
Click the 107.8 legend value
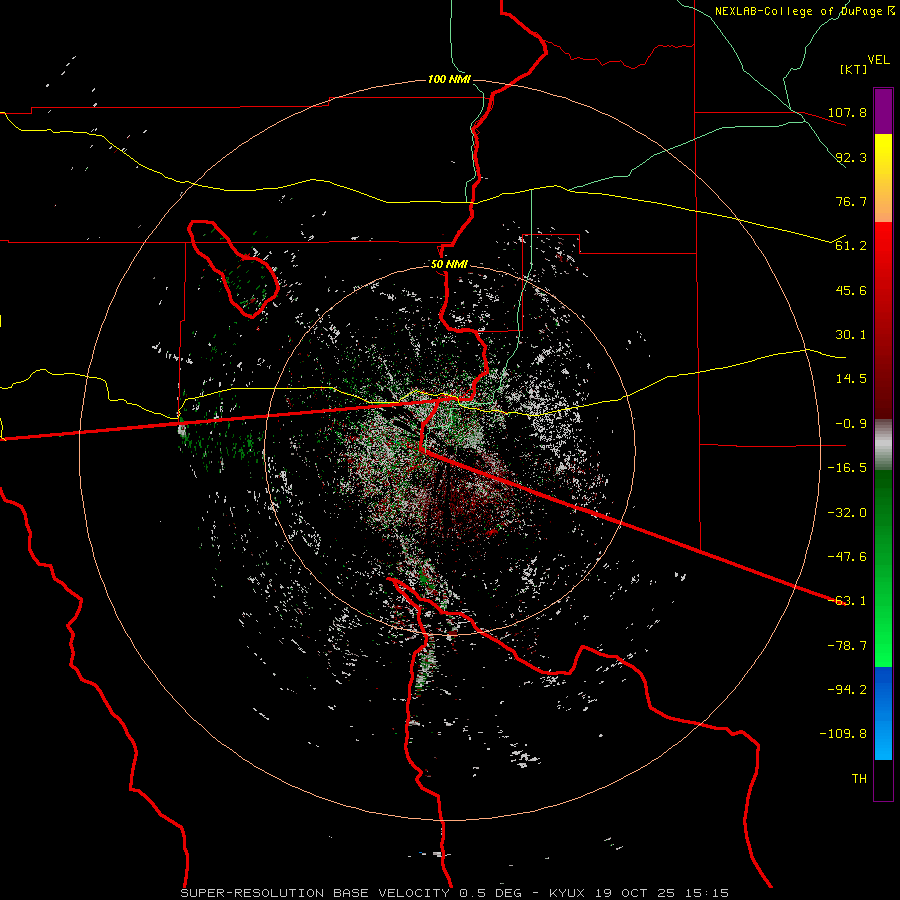coord(847,112)
